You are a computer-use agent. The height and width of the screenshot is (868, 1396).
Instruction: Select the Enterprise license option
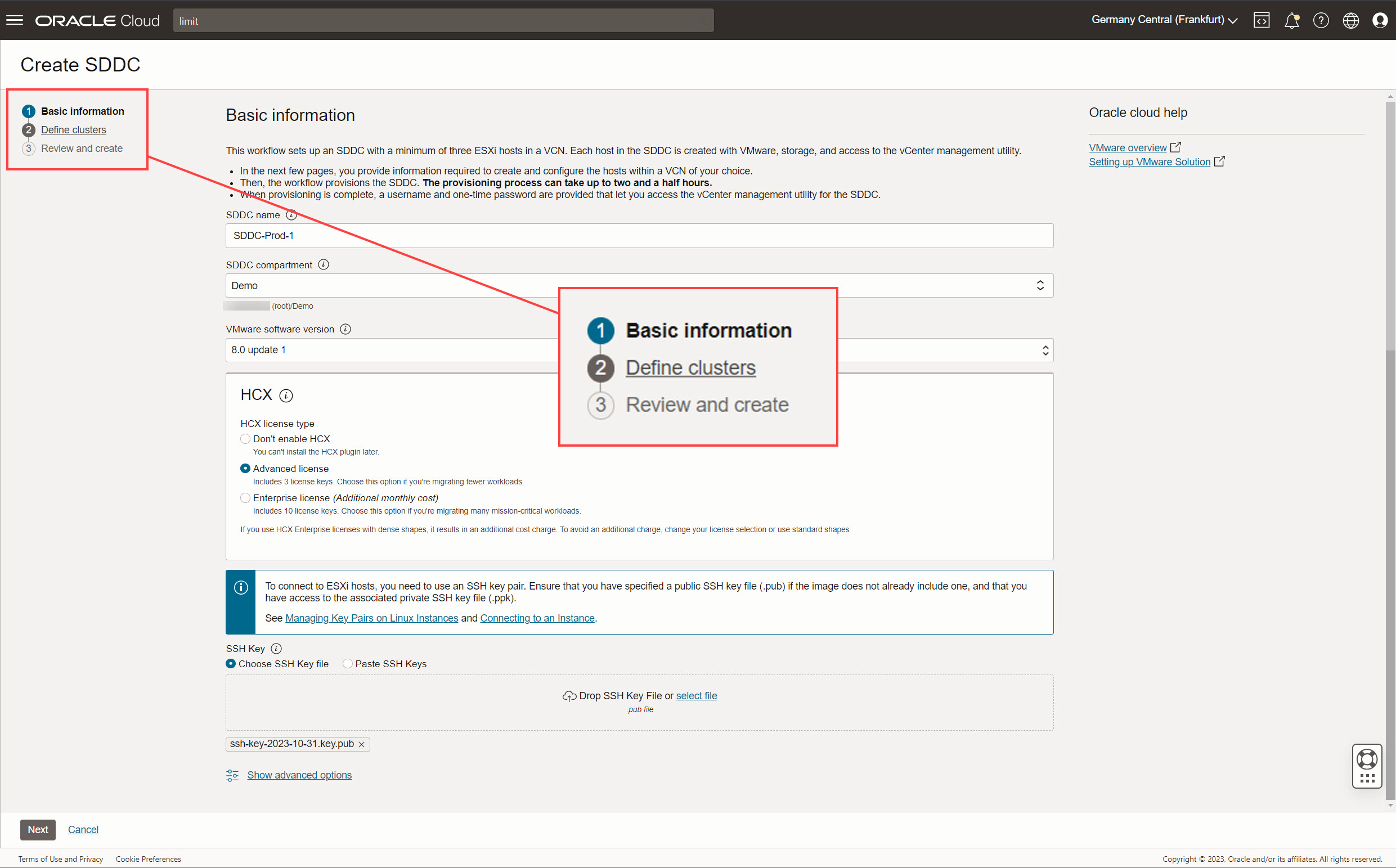pyautogui.click(x=245, y=498)
